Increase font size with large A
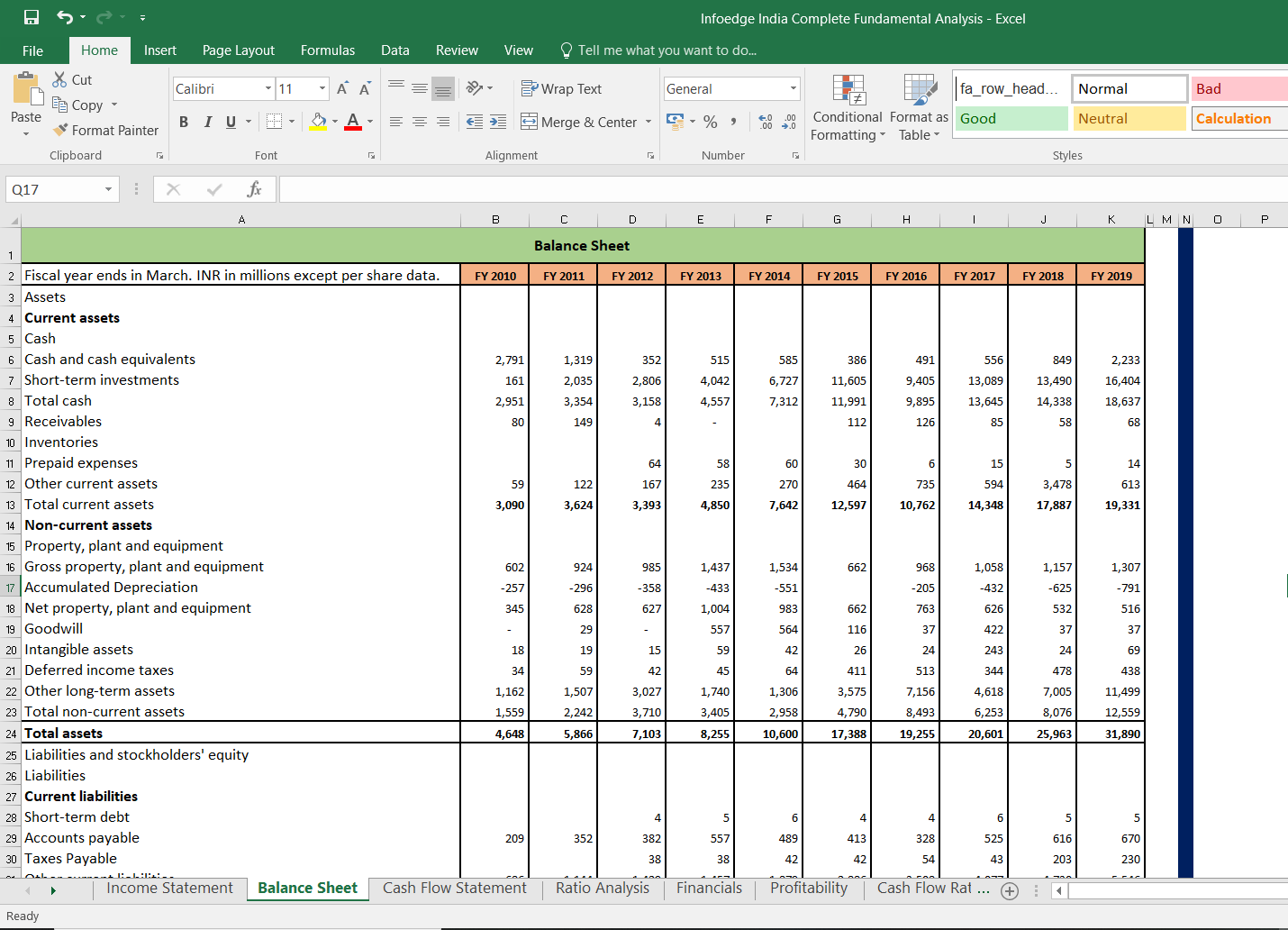This screenshot has height=930, width=1288. tap(342, 88)
